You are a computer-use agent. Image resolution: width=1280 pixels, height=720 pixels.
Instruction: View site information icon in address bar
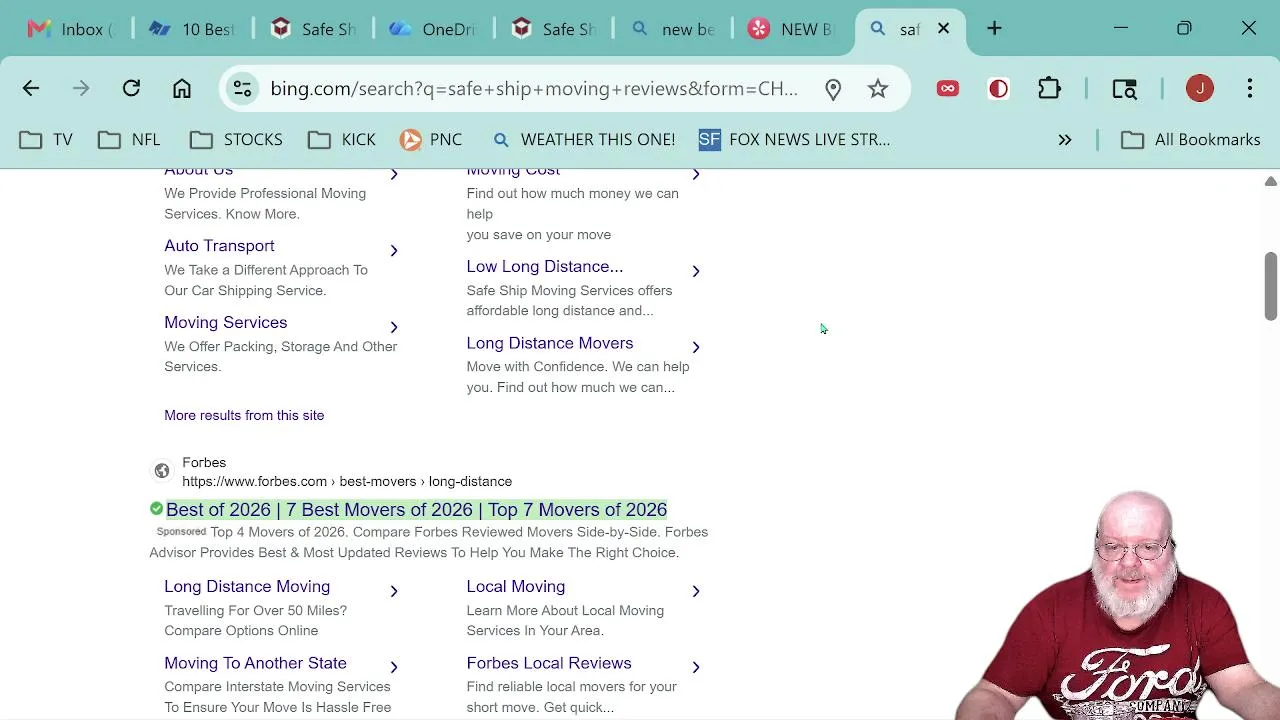(242, 89)
